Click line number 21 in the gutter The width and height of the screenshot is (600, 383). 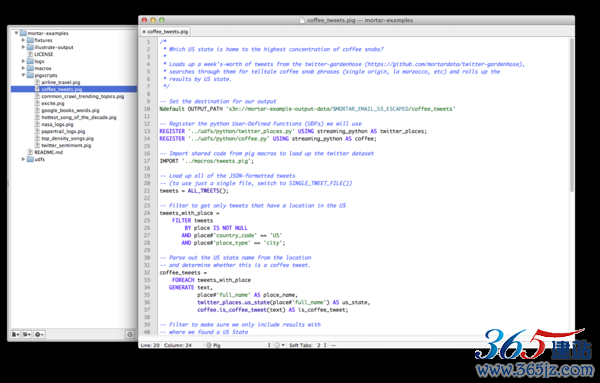[x=147, y=191]
